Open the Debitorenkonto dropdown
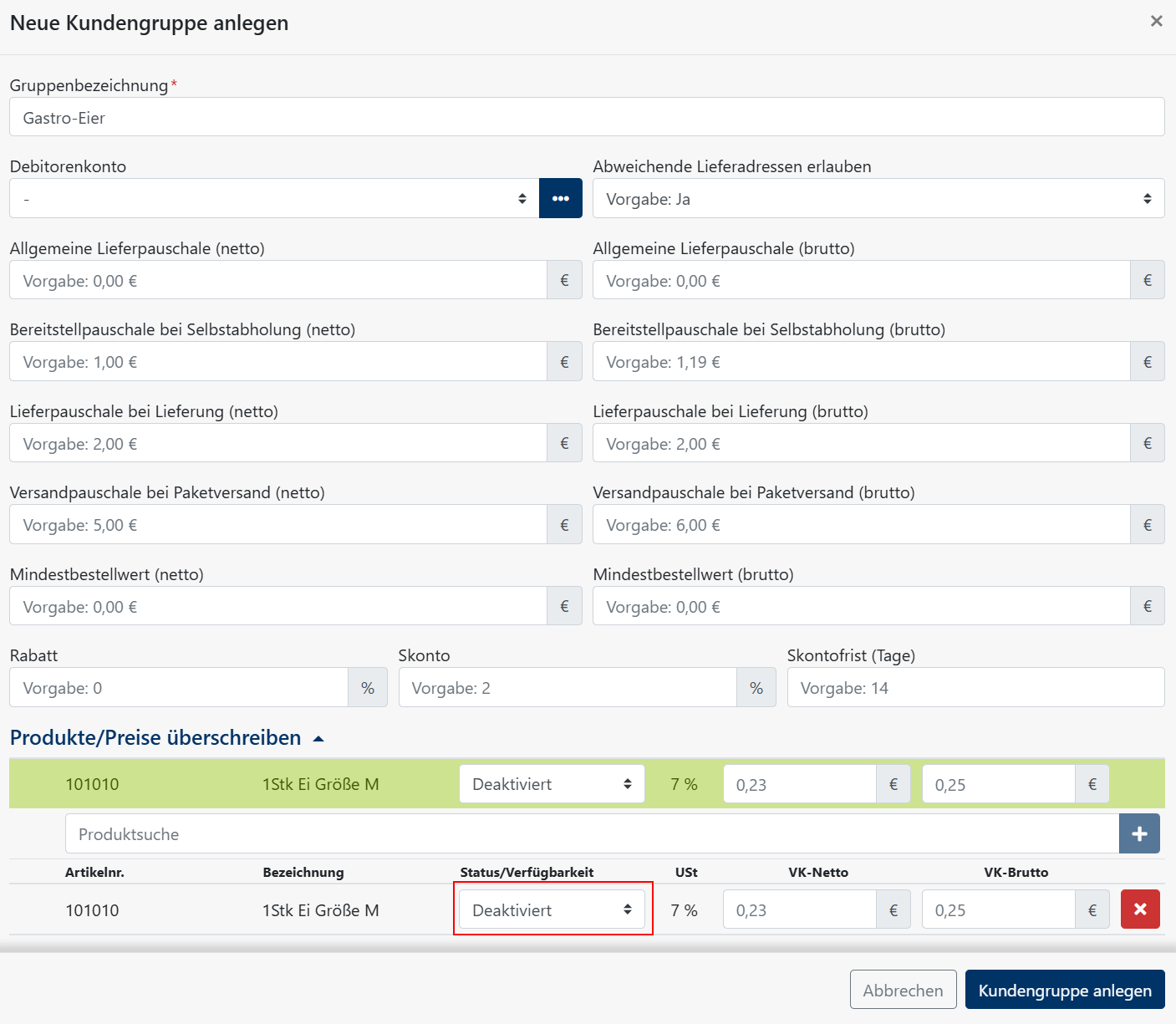 pos(274,199)
